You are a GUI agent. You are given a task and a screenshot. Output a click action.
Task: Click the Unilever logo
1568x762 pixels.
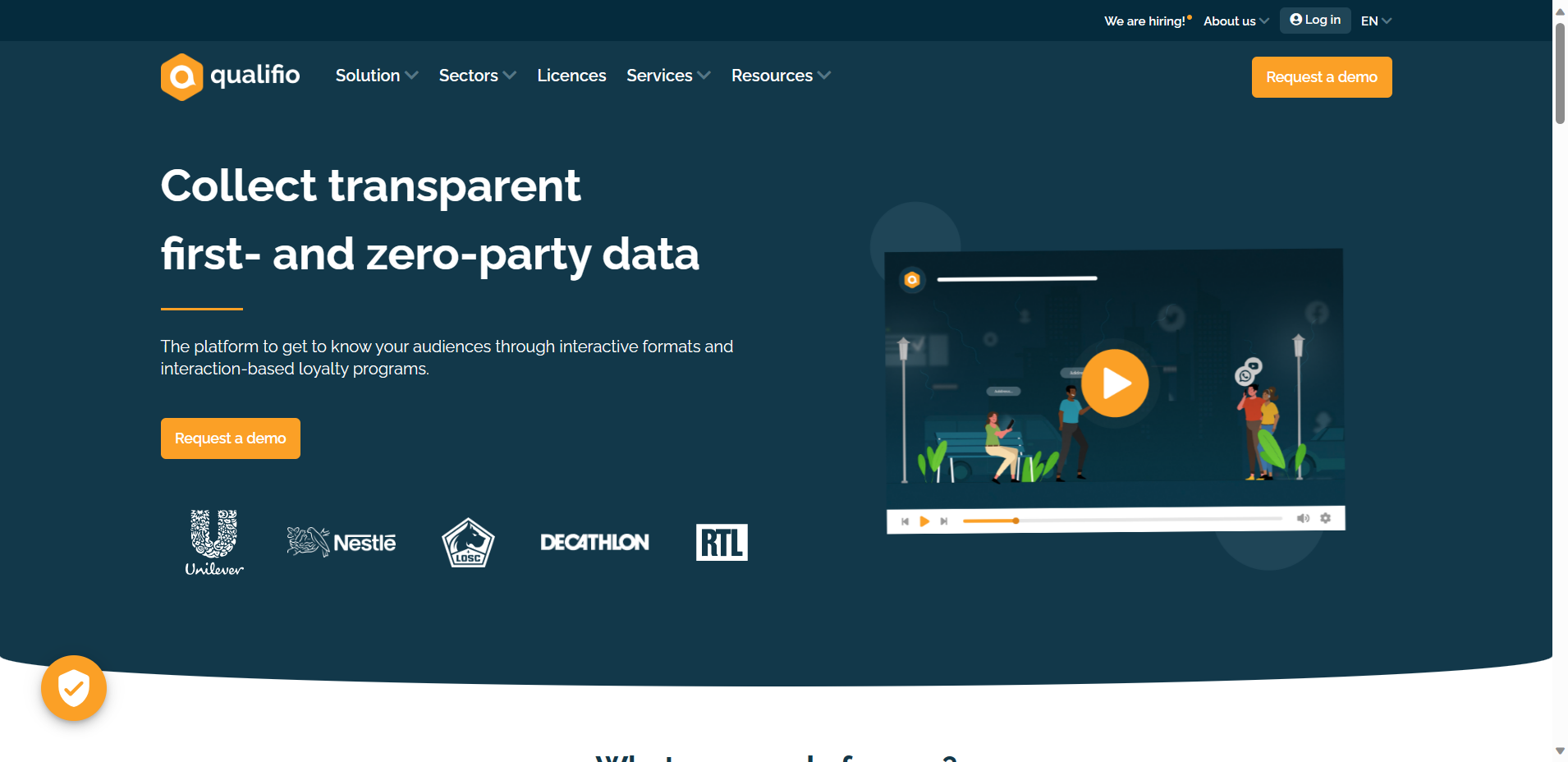(x=214, y=543)
